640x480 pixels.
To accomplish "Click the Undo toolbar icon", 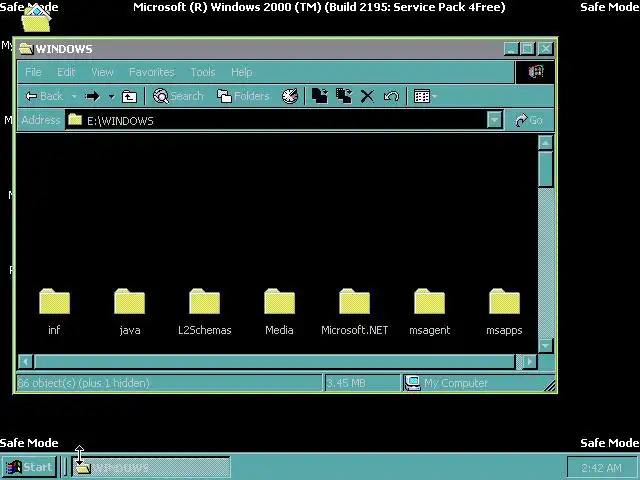I will [391, 96].
